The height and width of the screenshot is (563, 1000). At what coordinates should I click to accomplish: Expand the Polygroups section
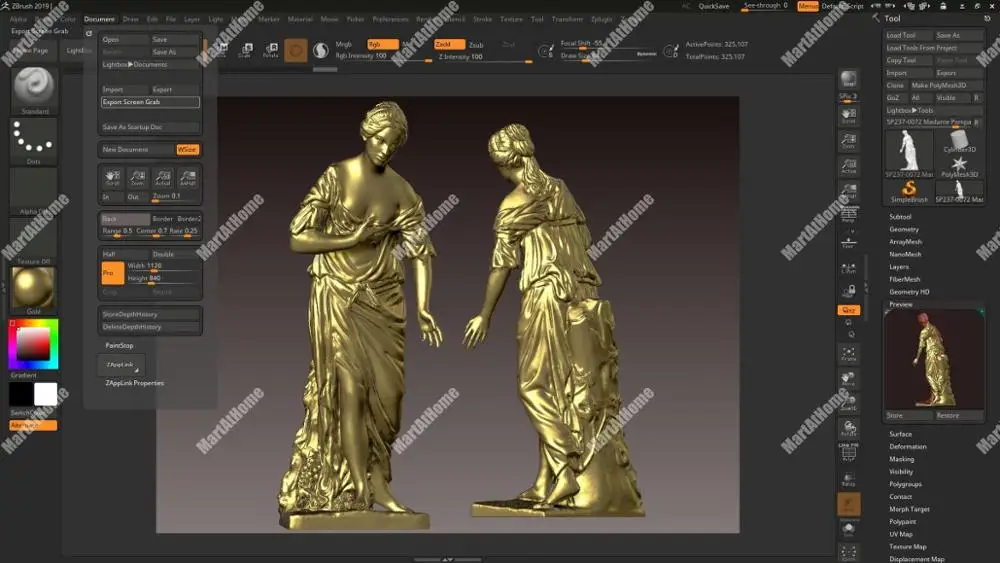[905, 484]
